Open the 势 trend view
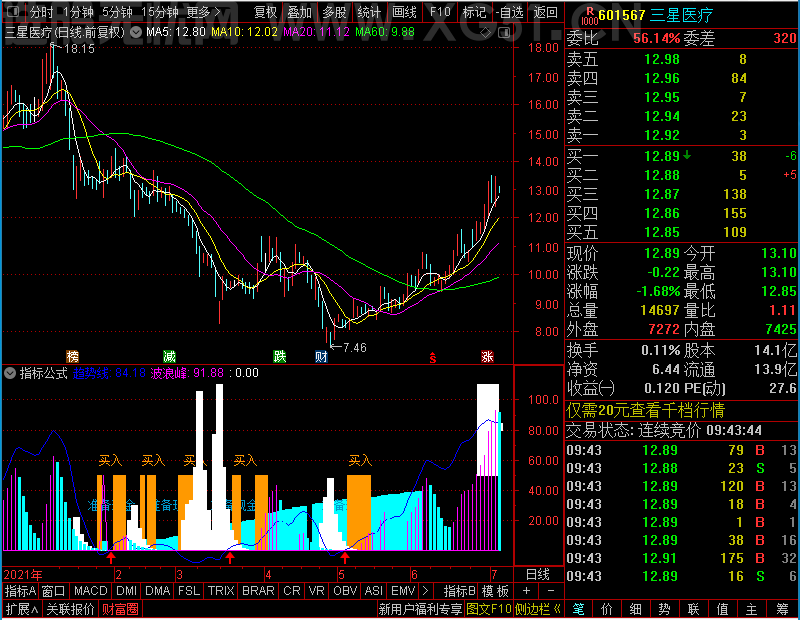The height and width of the screenshot is (620, 800). point(664,609)
